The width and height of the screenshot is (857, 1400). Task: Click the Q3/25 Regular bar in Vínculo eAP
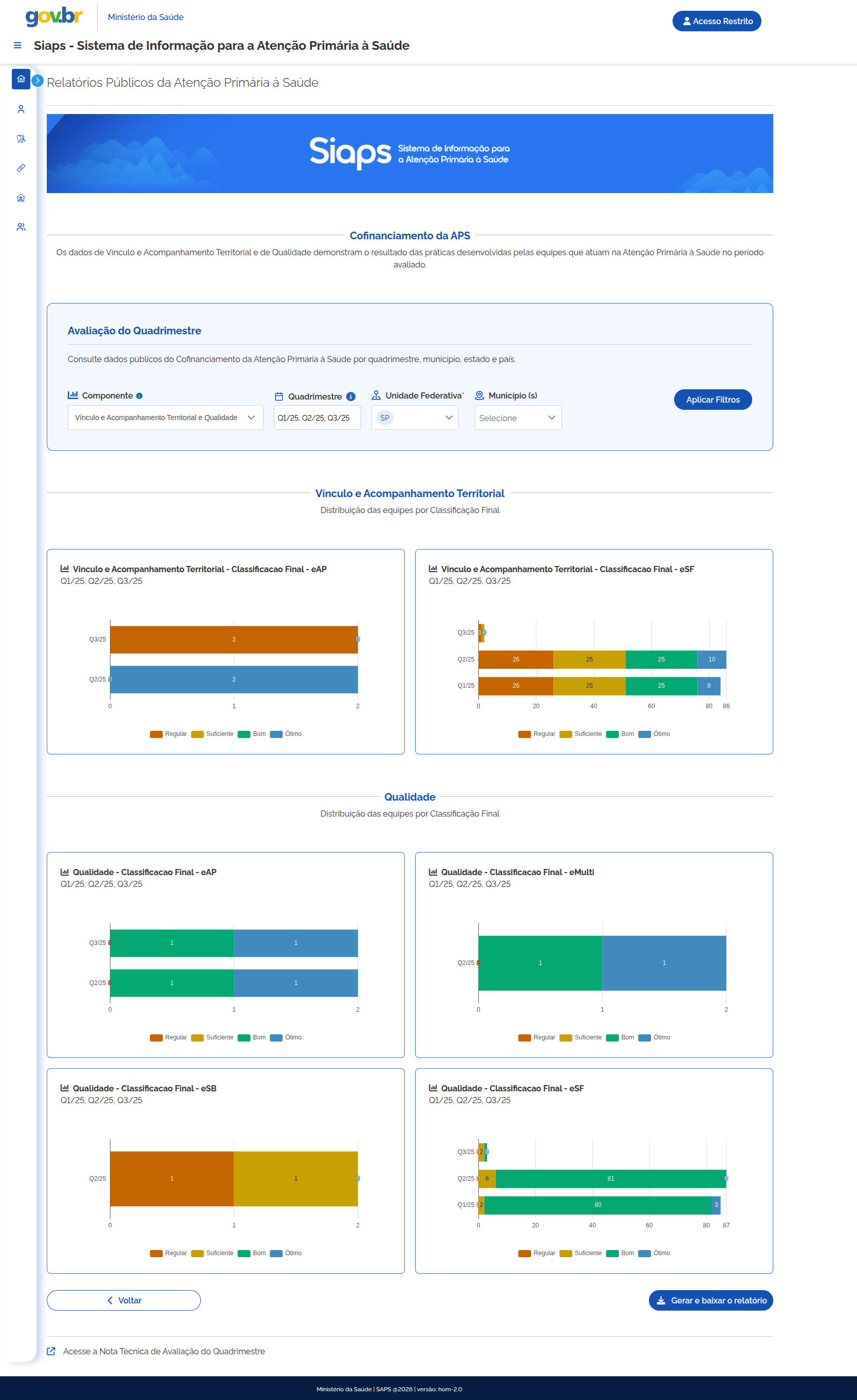[234, 639]
